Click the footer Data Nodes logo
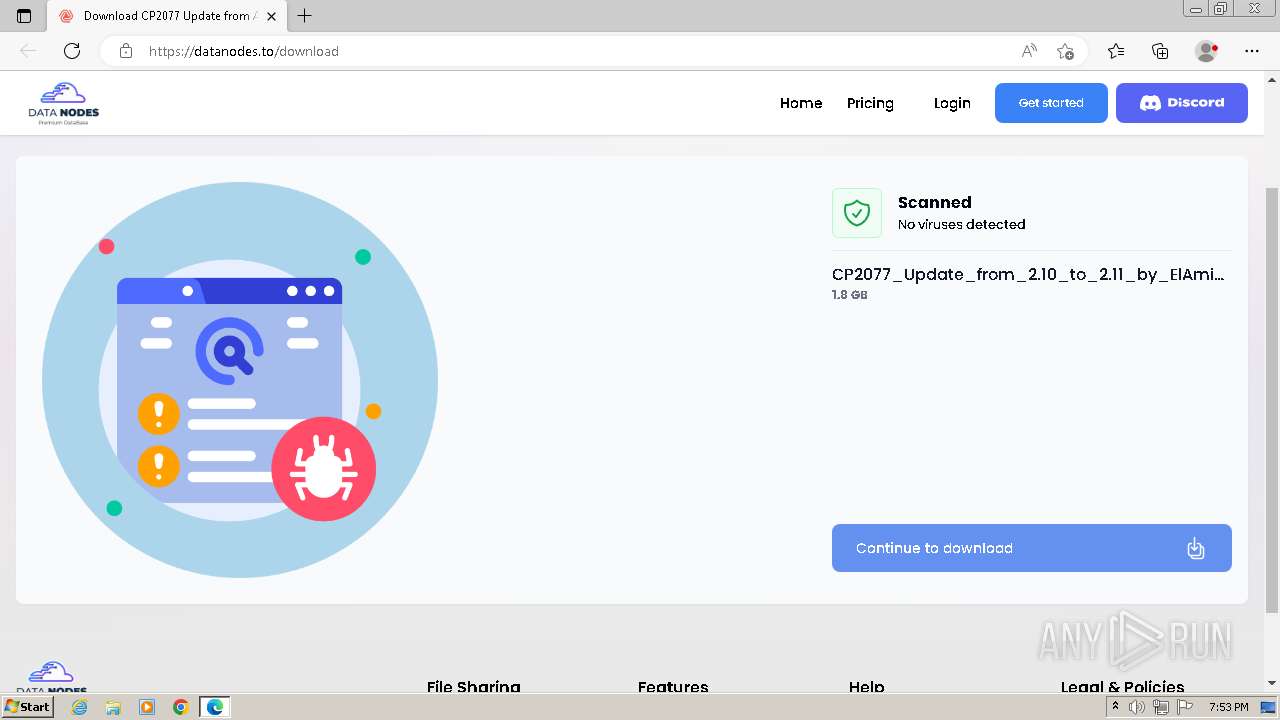This screenshot has width=1280, height=720. click(51, 677)
